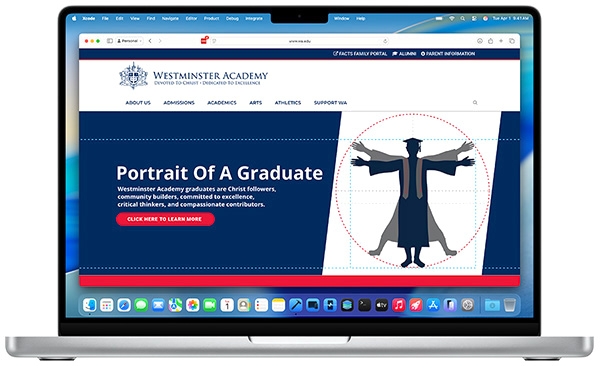Click the Click Here To Learn More button
The width and height of the screenshot is (600, 366).
tap(165, 219)
